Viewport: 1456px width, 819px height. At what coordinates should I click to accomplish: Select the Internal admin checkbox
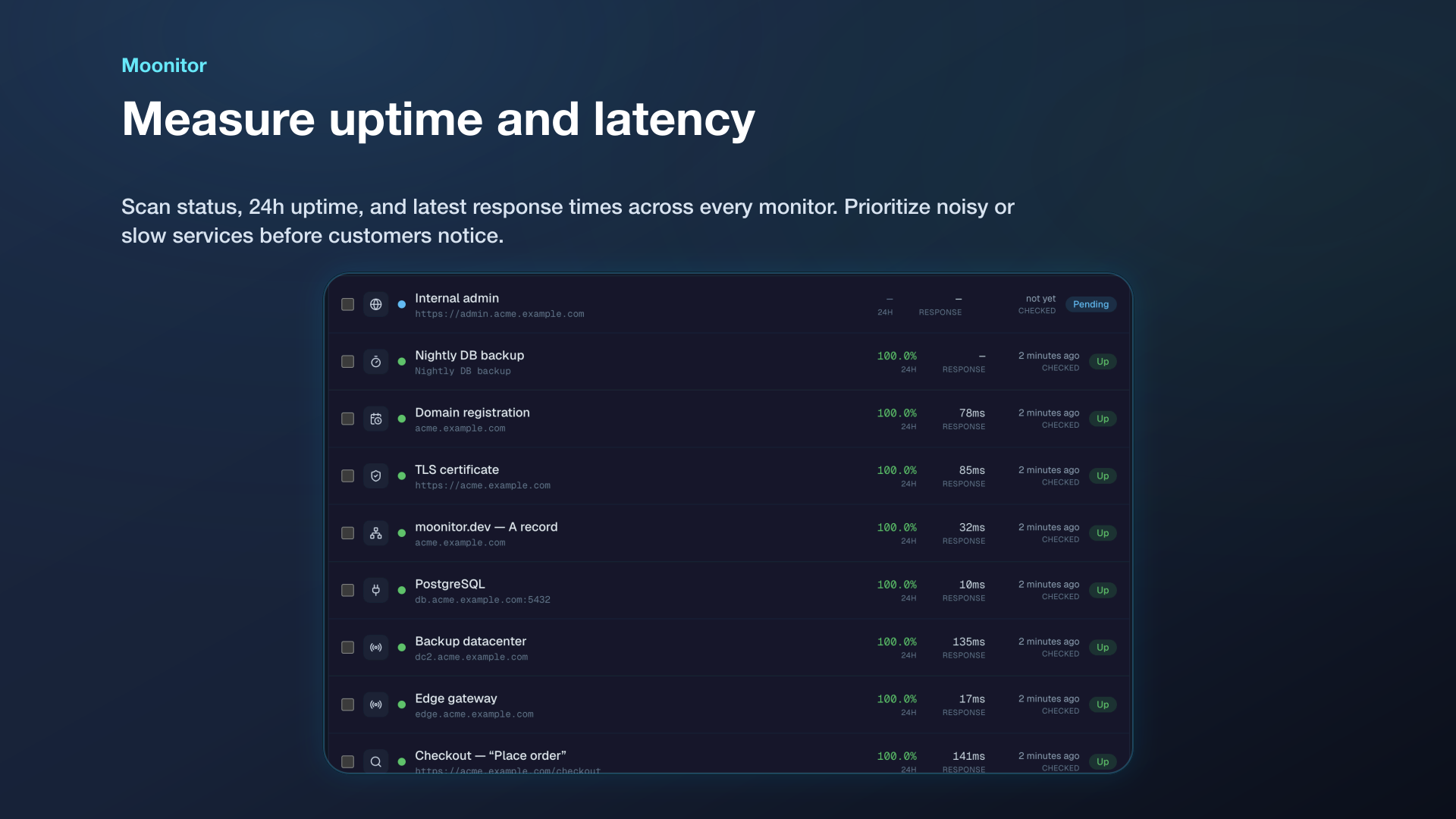point(347,304)
